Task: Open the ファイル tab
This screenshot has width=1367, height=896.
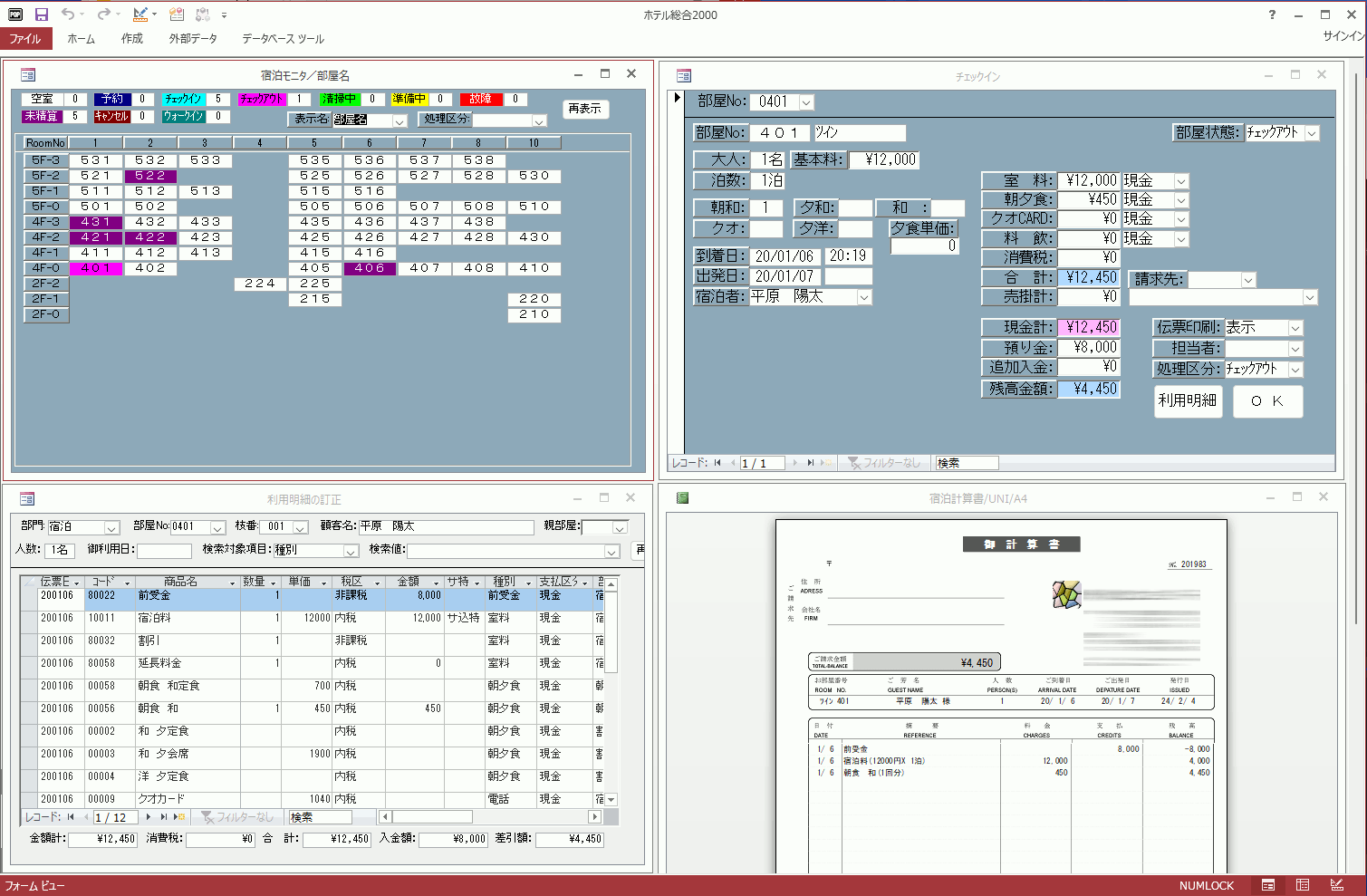Action: [25, 39]
